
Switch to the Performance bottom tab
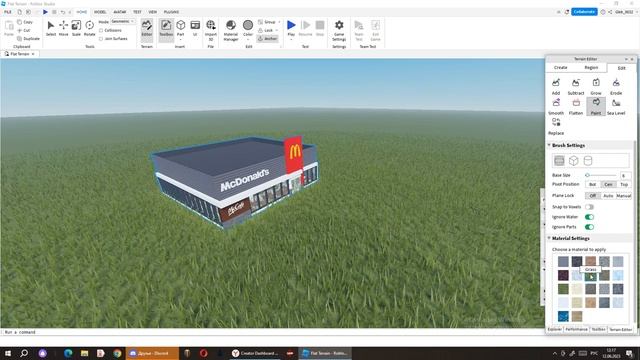pos(576,329)
